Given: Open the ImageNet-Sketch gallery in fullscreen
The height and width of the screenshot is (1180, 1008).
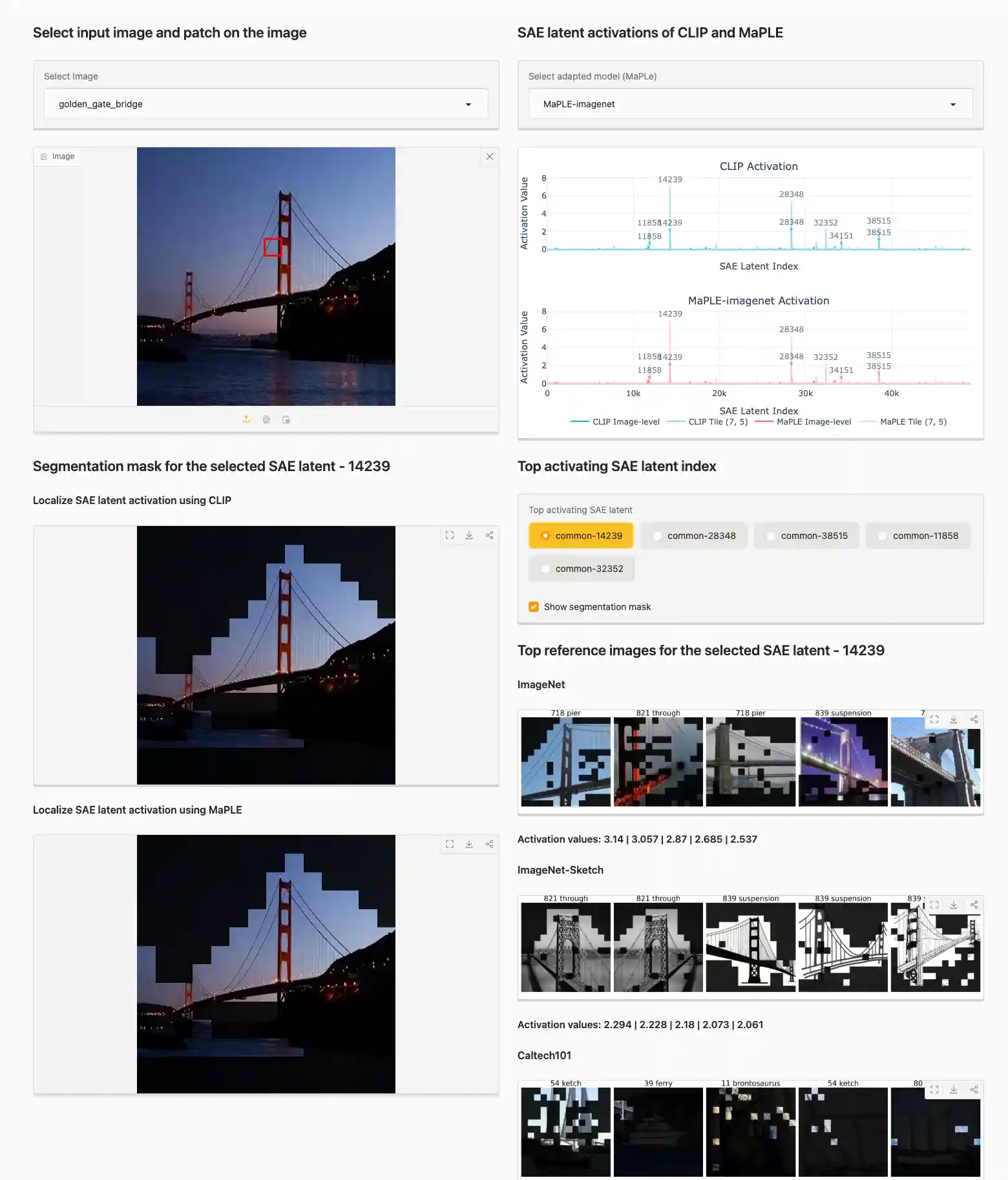Looking at the screenshot, I should (934, 905).
